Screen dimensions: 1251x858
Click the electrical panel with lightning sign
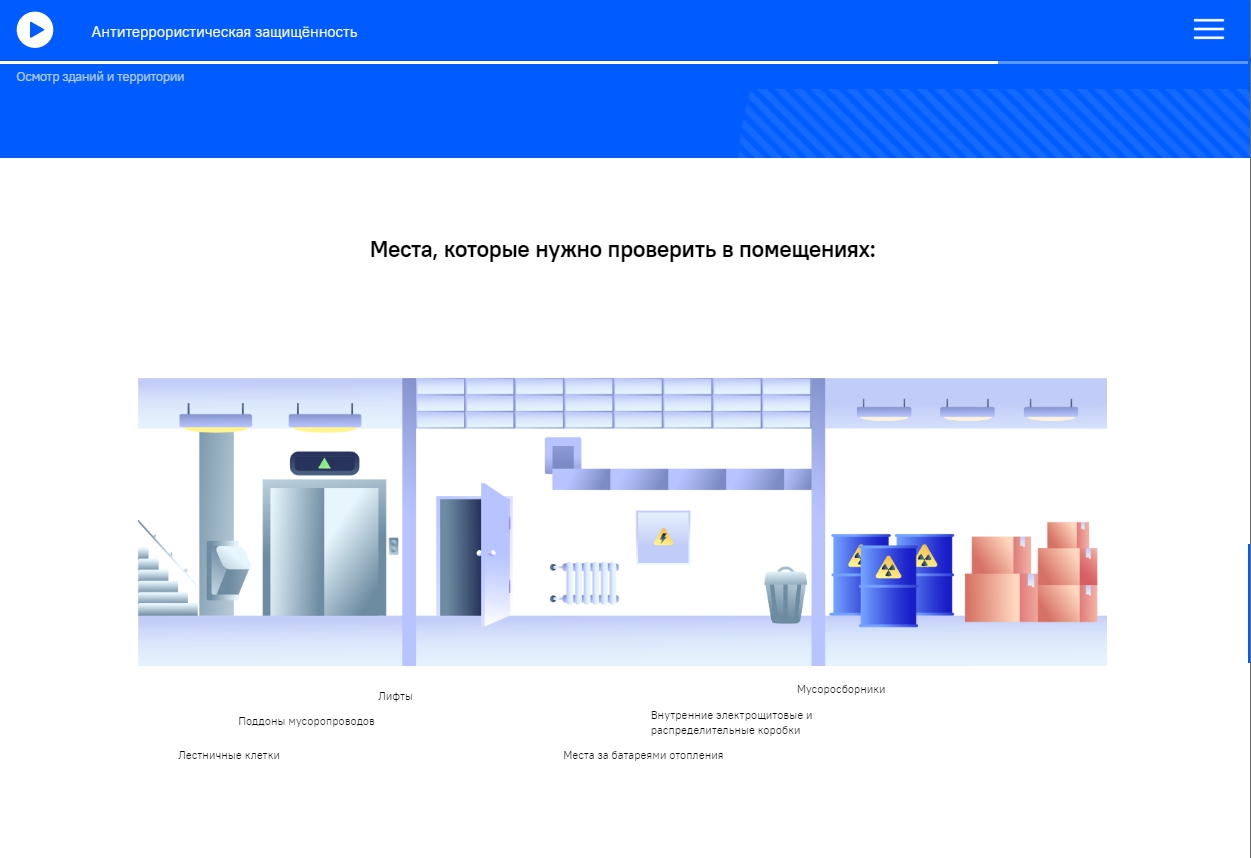coord(663,537)
